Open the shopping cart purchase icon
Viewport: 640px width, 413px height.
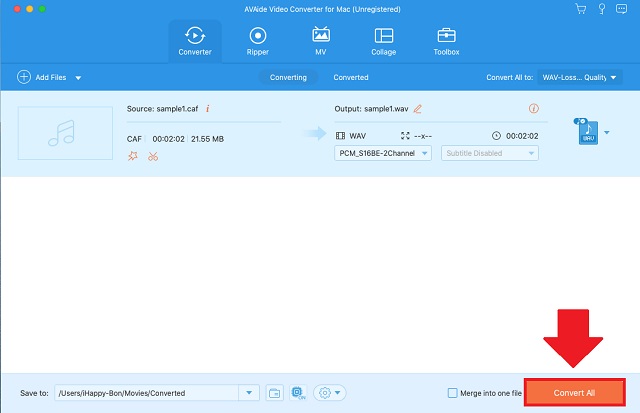580,9
